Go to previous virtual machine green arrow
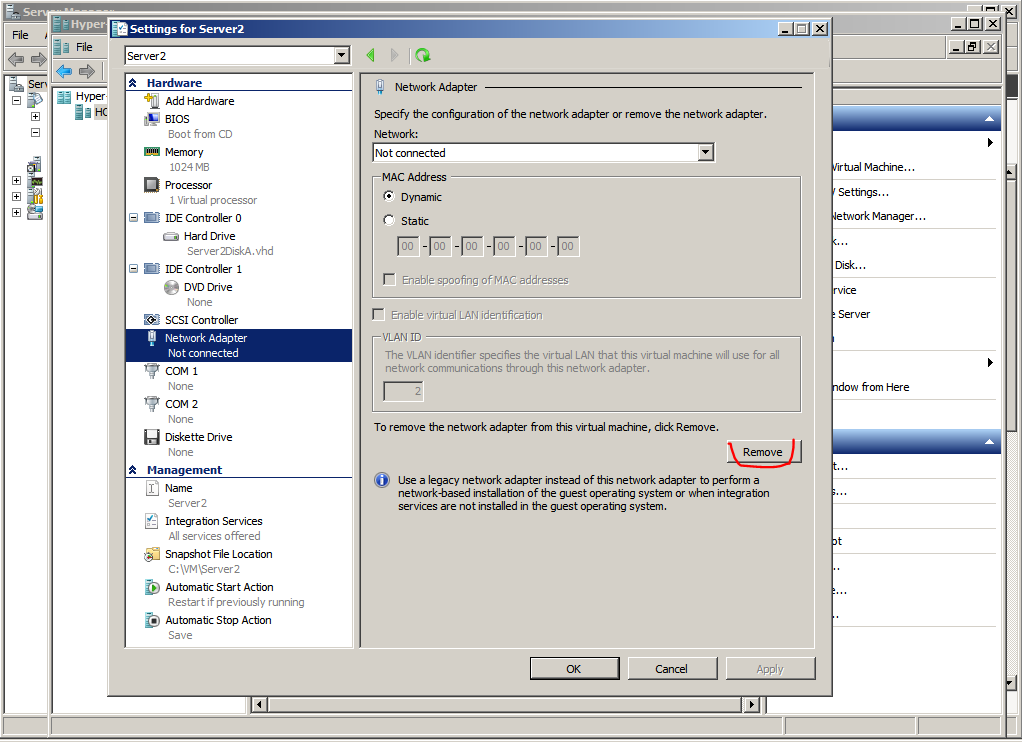The height and width of the screenshot is (742, 1022). 370,55
